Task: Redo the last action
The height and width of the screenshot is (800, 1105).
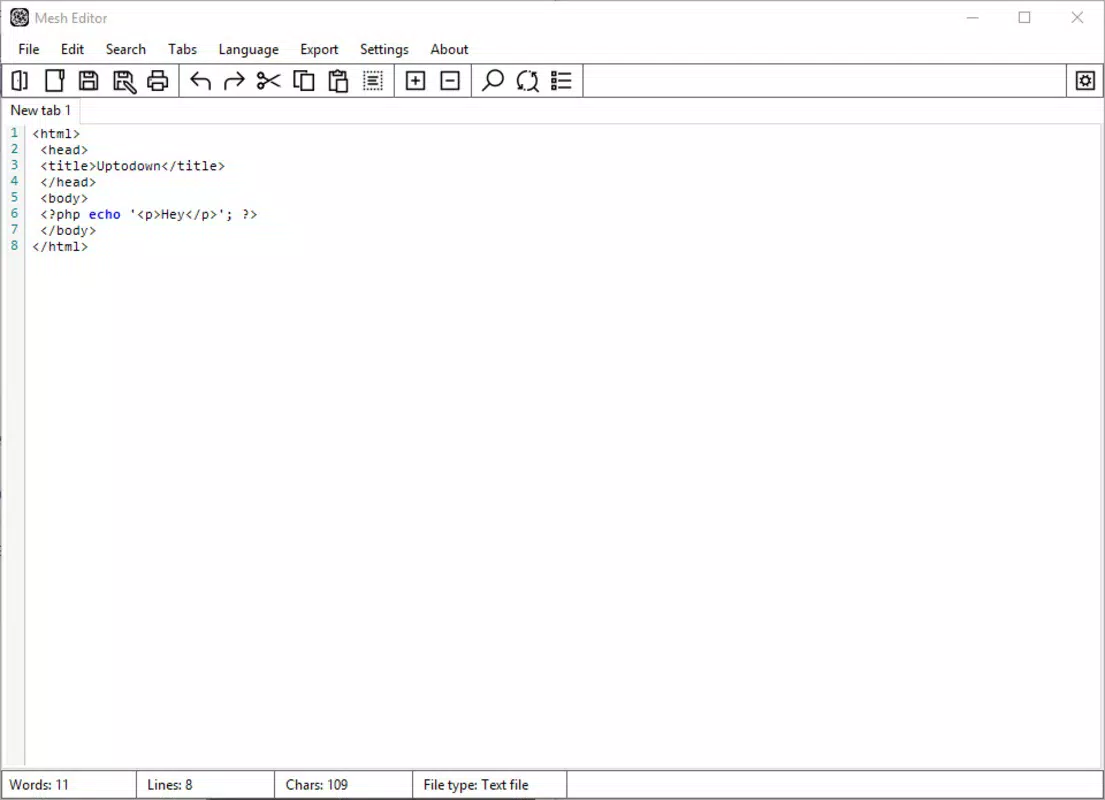Action: [234, 81]
